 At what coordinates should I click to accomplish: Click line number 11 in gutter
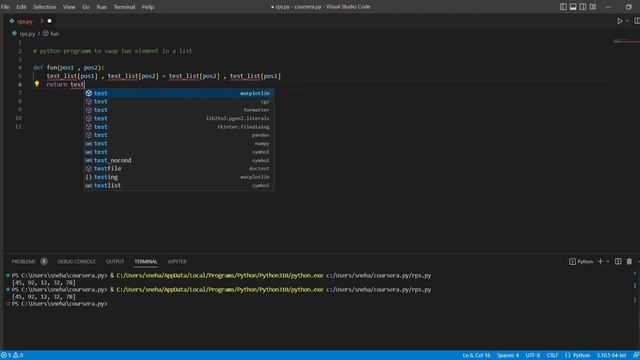pos(18,127)
